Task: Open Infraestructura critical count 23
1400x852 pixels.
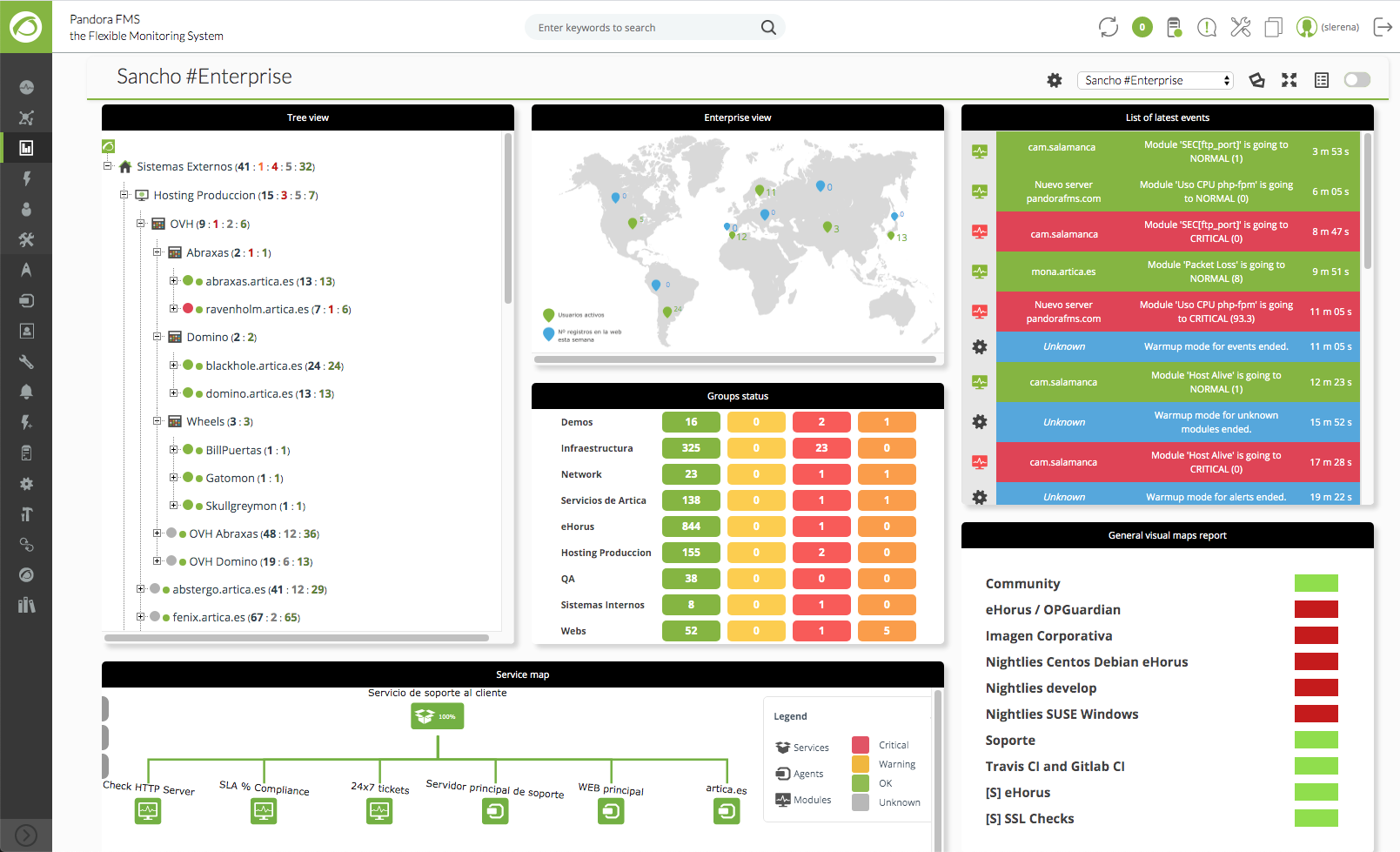Action: point(821,448)
